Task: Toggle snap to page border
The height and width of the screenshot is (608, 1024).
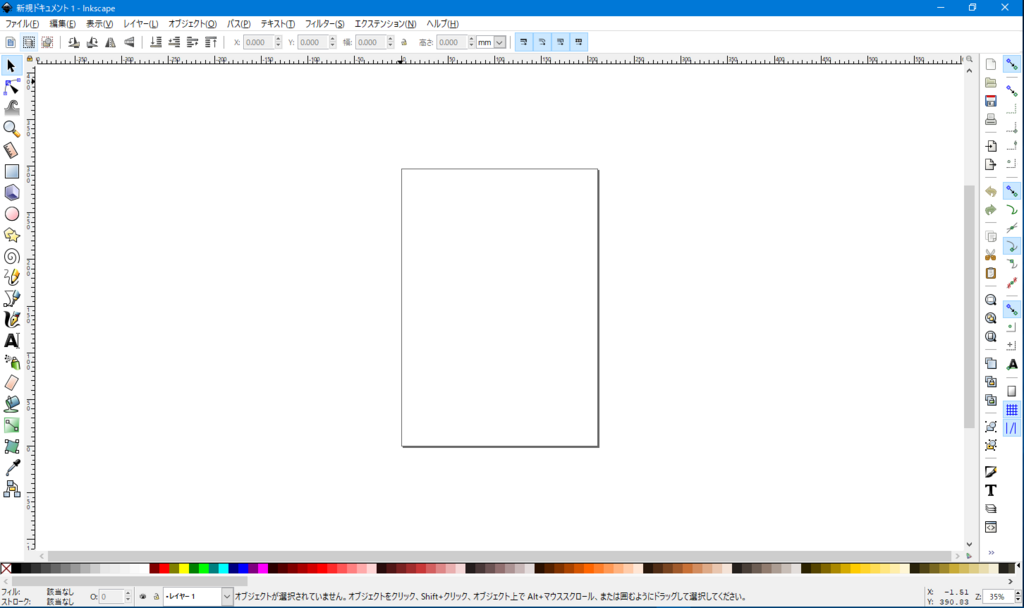Action: (x=1012, y=391)
